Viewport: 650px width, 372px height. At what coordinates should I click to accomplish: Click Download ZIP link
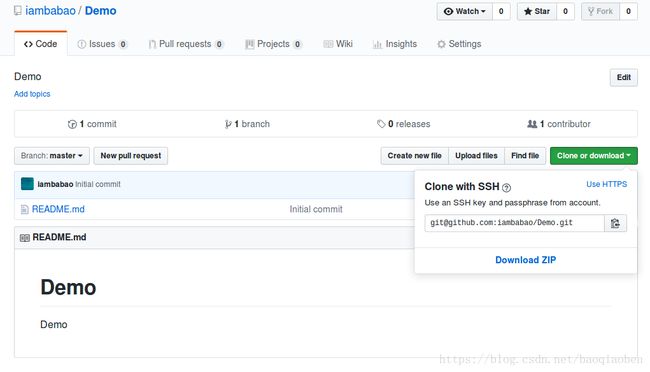(526, 260)
